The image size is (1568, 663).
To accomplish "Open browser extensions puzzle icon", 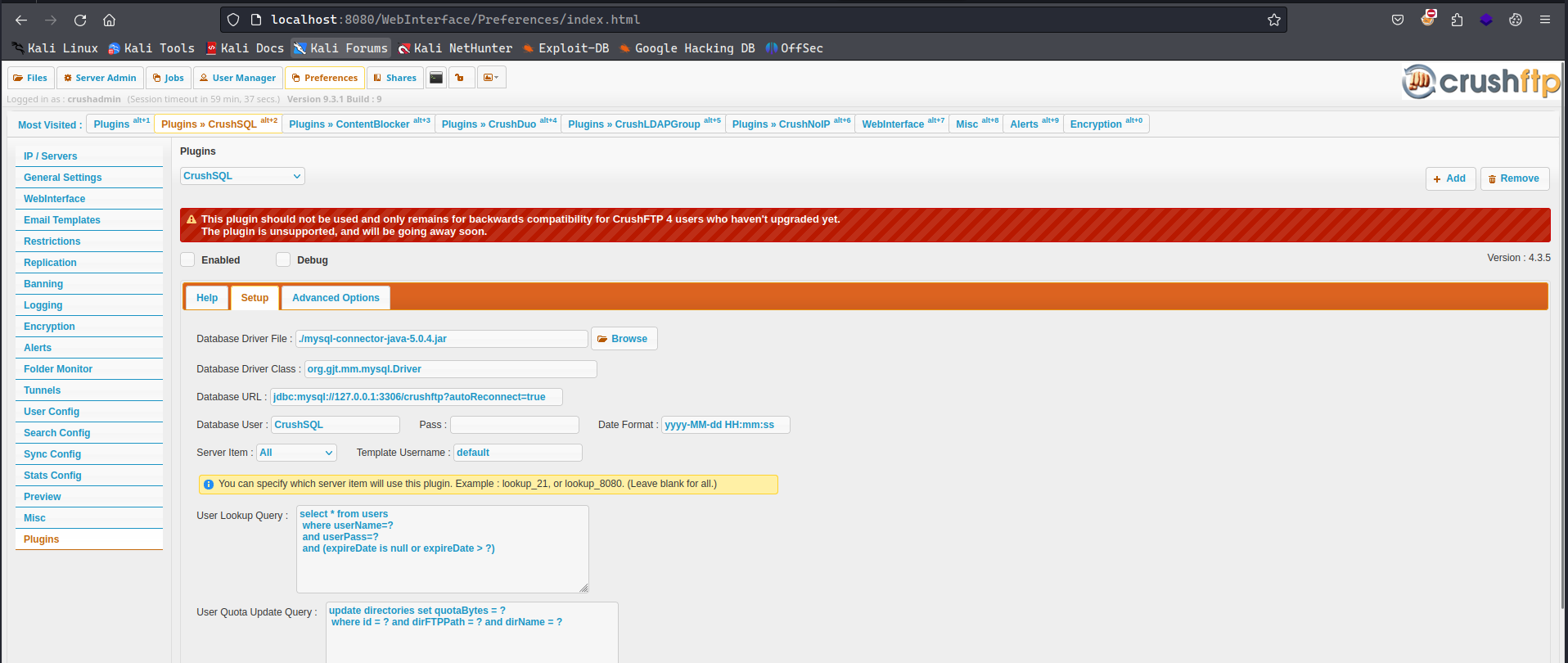I will [x=1457, y=20].
